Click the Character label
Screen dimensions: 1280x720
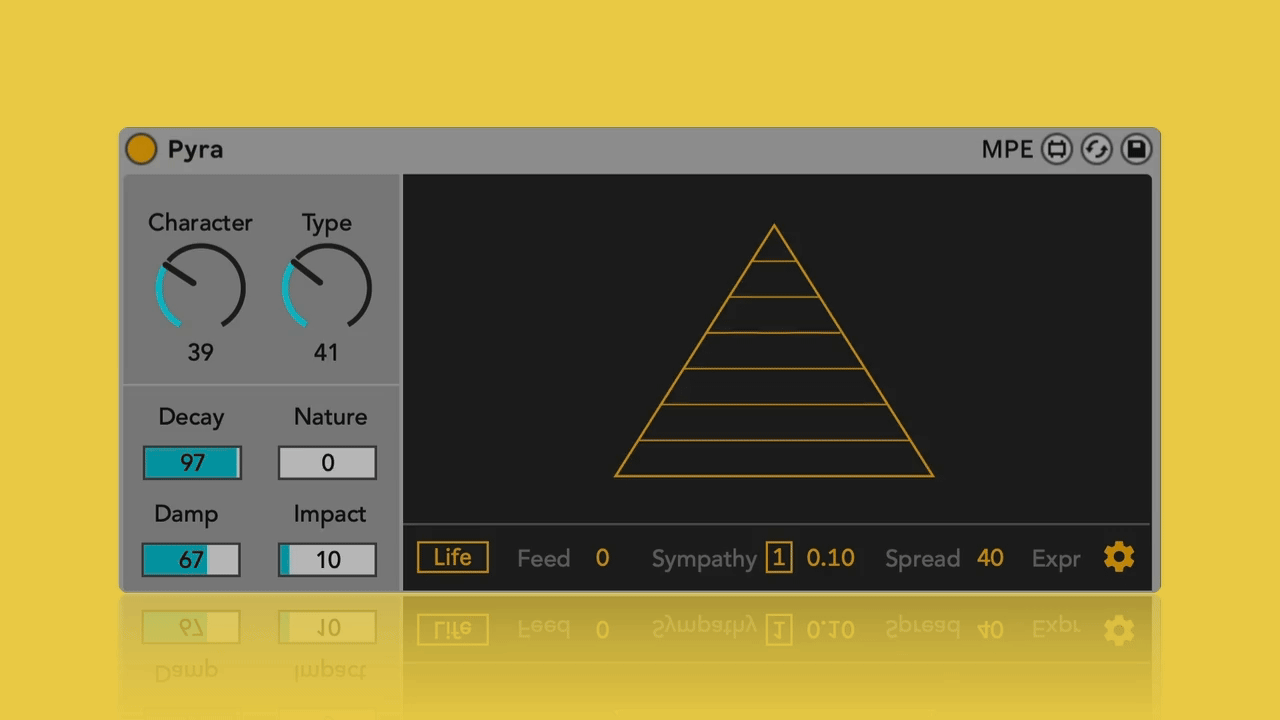200,223
